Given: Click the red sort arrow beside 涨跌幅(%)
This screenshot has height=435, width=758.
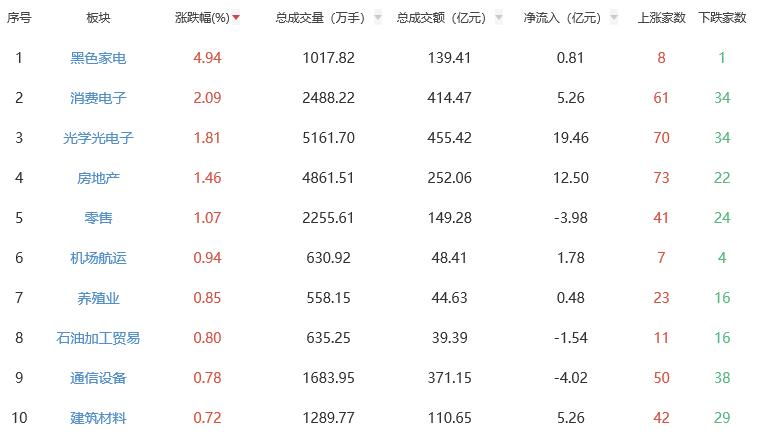Looking at the screenshot, I should pos(236,18).
